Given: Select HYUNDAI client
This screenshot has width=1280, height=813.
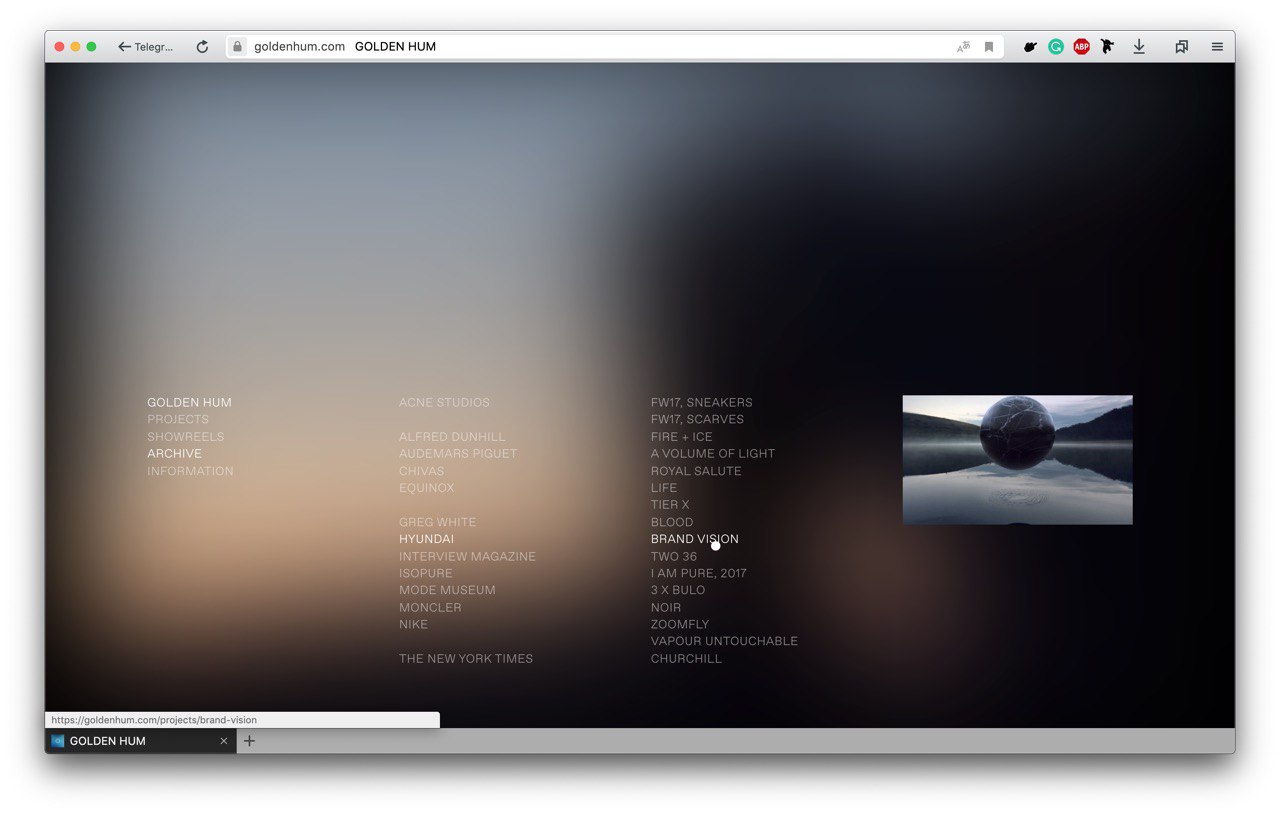Looking at the screenshot, I should tap(426, 539).
